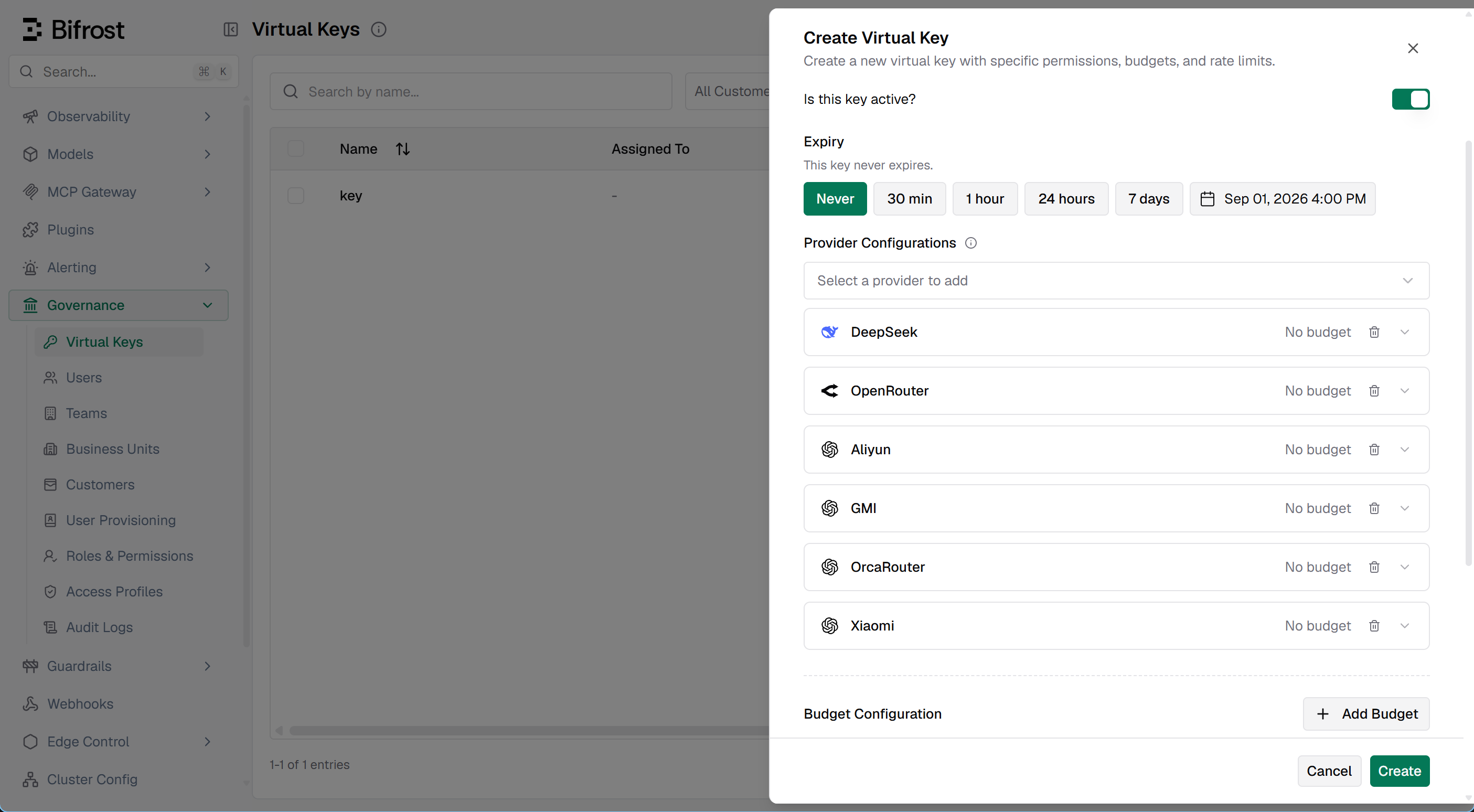Toggle the key active switch
The height and width of the screenshot is (812, 1474).
(x=1411, y=100)
